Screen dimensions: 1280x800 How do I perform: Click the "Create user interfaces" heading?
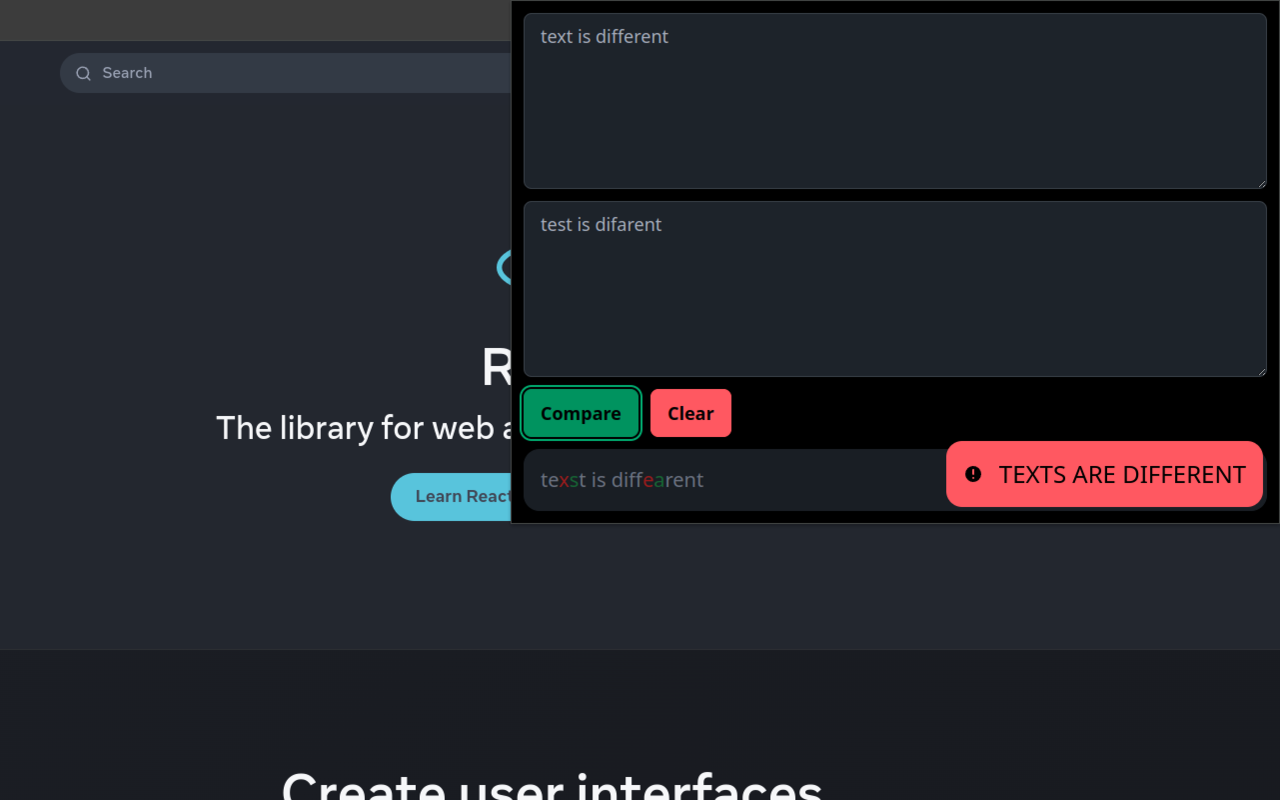point(551,785)
